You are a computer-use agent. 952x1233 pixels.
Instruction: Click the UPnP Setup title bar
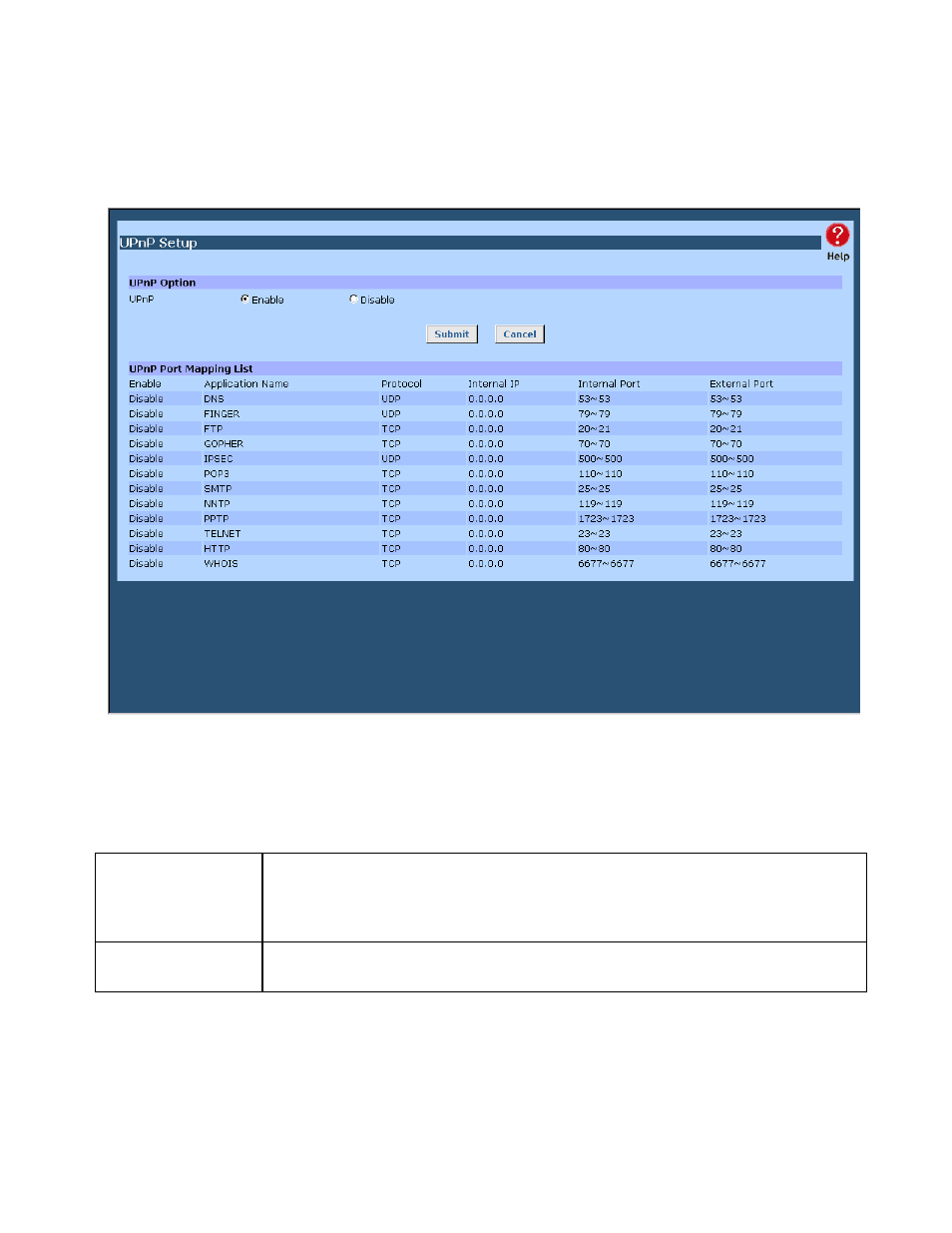pyautogui.click(x=470, y=243)
